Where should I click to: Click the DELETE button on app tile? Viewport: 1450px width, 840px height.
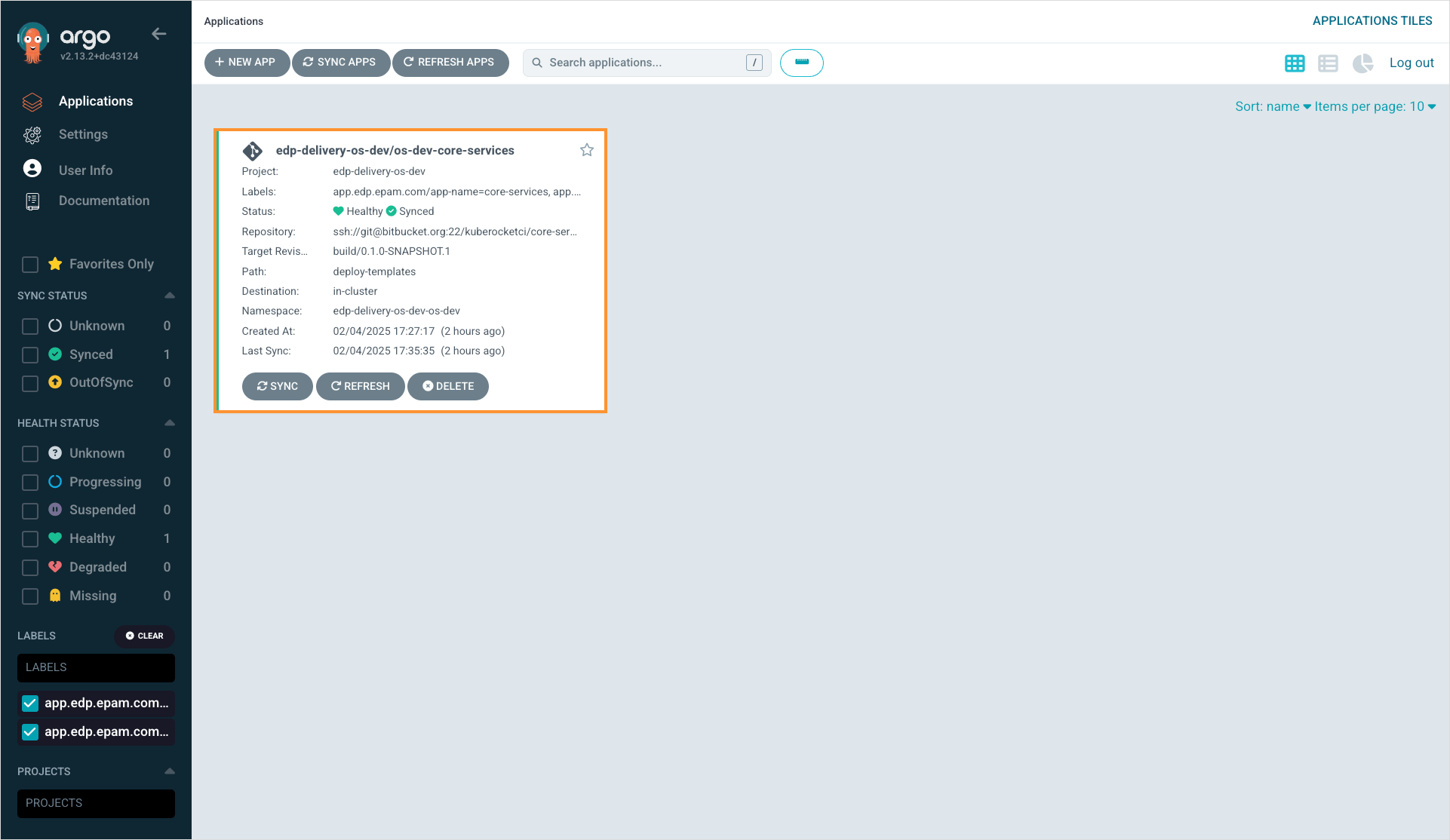coord(448,386)
